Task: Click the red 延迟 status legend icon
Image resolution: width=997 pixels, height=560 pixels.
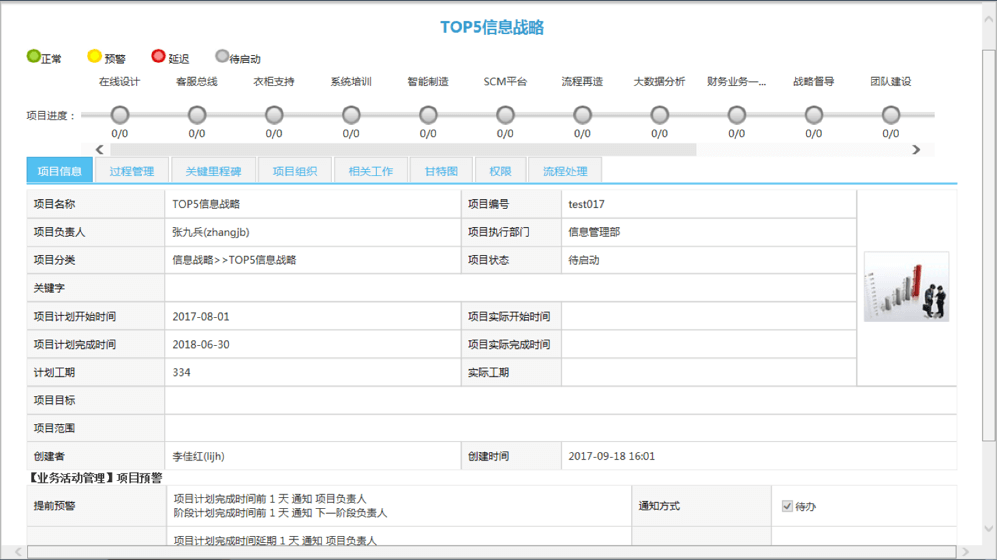Action: pos(158,57)
